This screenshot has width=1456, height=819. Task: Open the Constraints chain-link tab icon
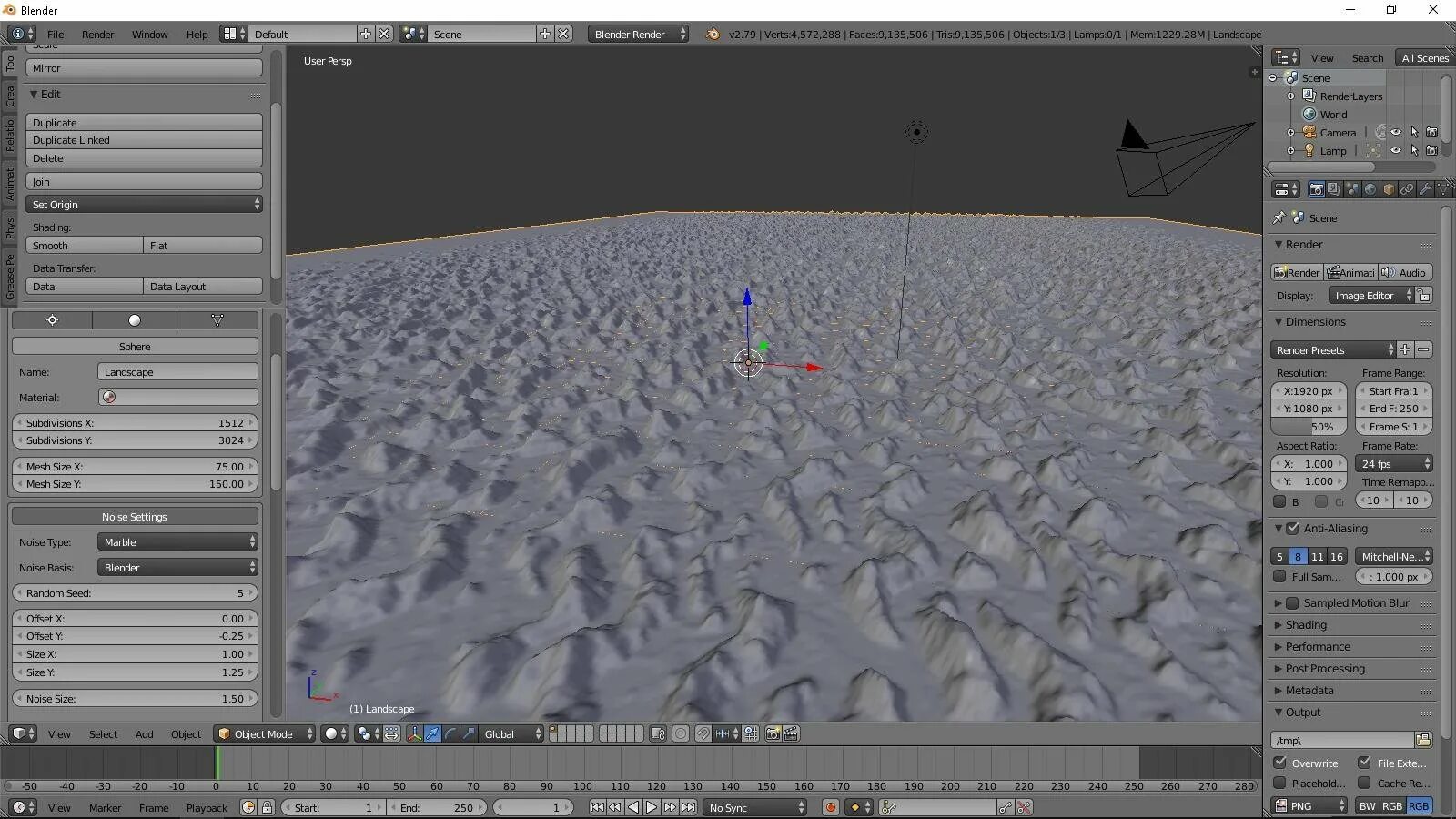[x=1407, y=189]
